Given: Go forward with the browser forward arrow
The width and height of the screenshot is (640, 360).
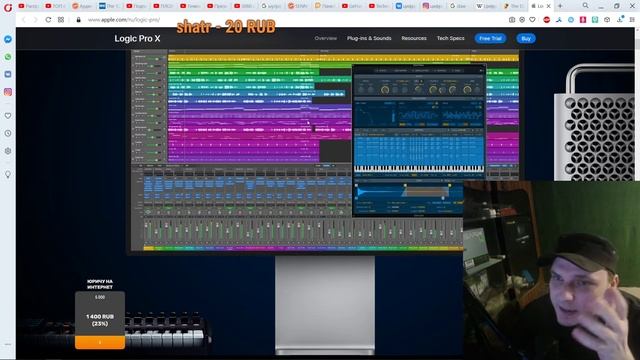Looking at the screenshot, I should coord(35,20).
